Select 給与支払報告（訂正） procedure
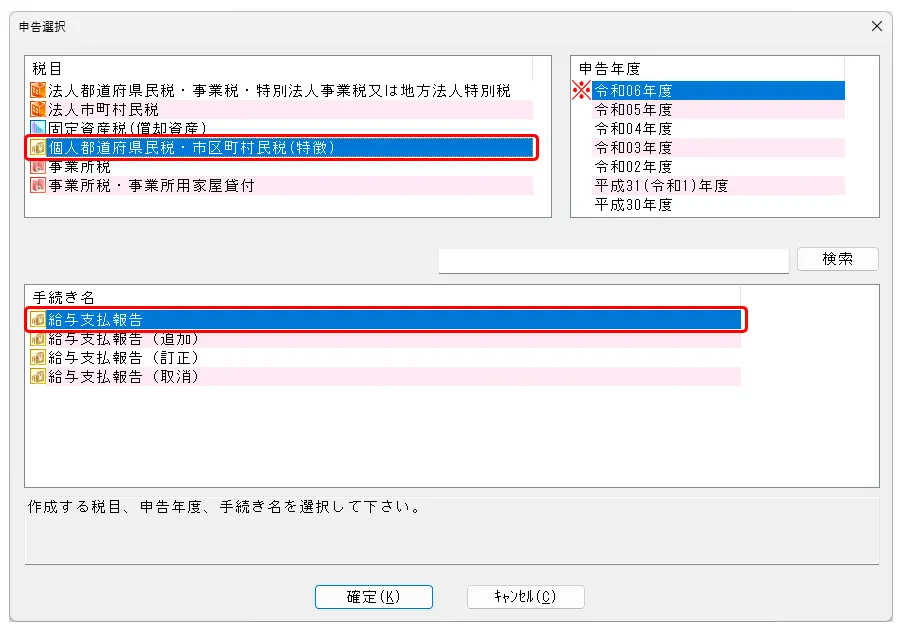This screenshot has width=903, height=634. (124, 358)
